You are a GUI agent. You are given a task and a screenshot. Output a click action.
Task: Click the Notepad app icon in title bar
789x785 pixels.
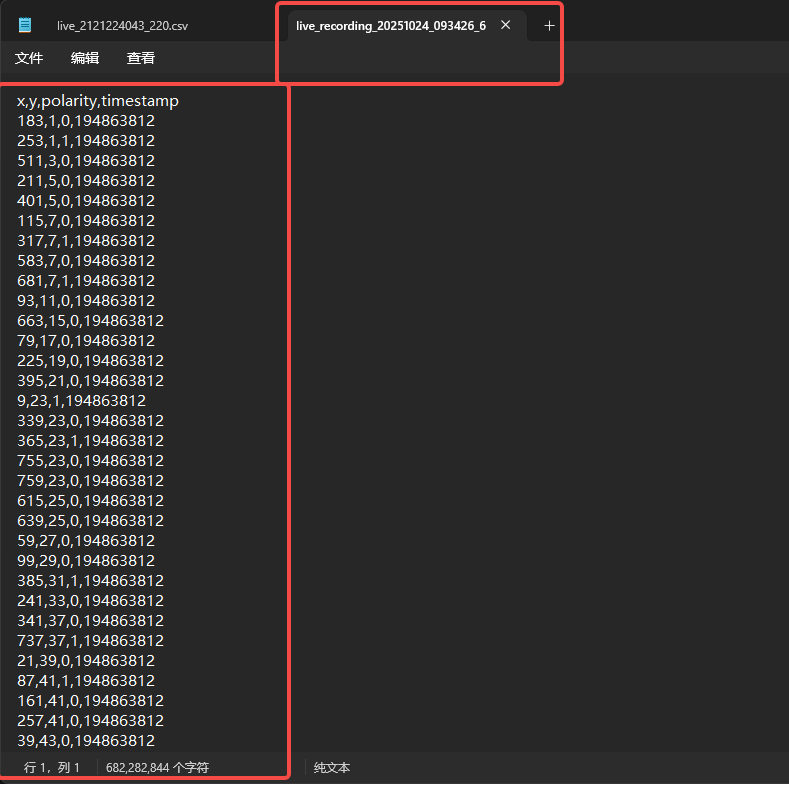25,25
